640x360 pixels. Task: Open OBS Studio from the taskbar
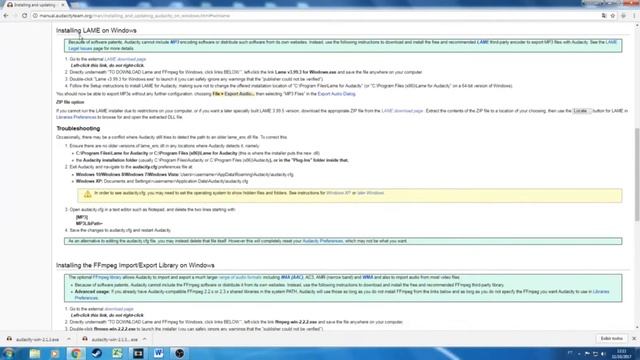pos(180,353)
